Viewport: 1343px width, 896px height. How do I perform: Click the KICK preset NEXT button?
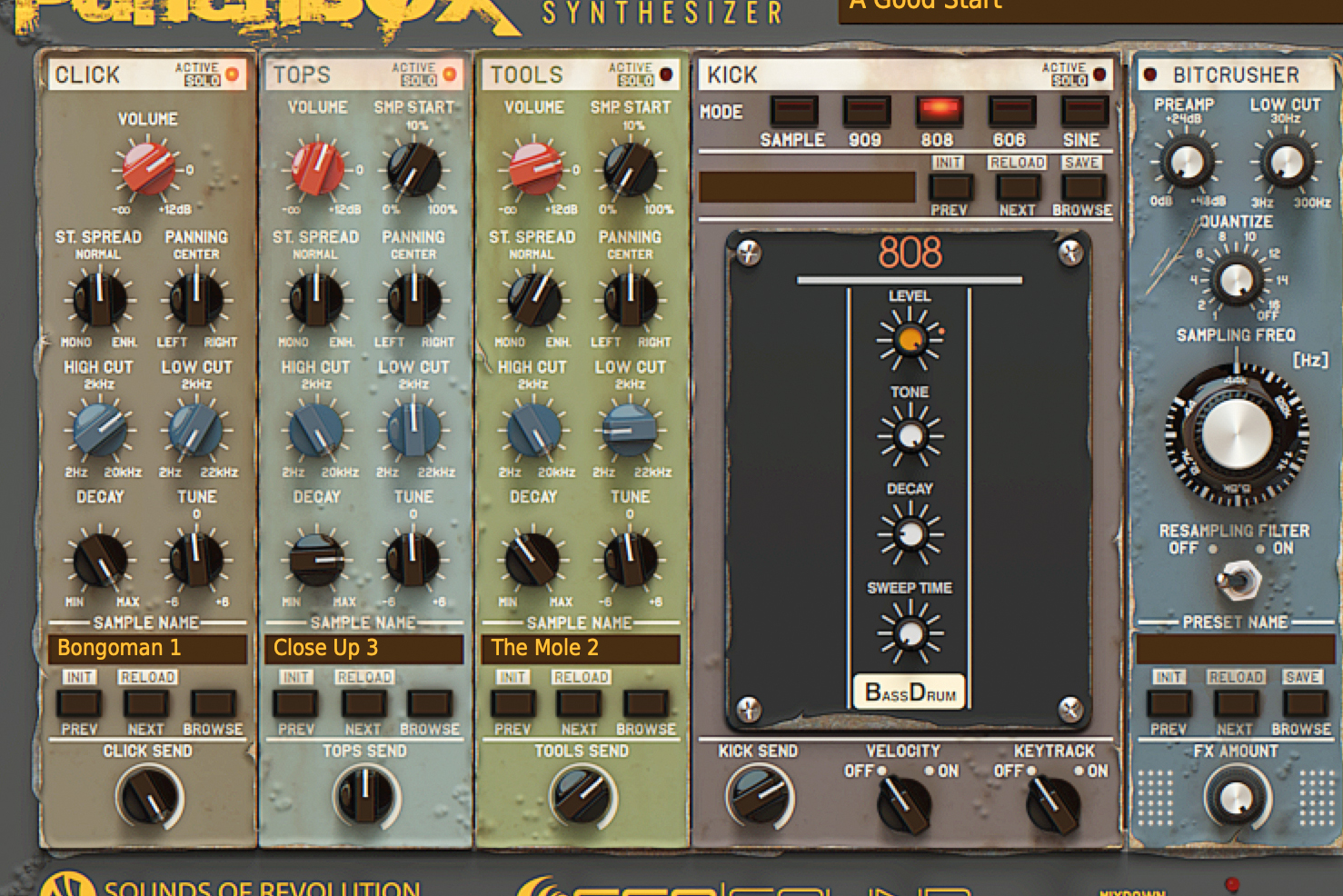point(1018,187)
